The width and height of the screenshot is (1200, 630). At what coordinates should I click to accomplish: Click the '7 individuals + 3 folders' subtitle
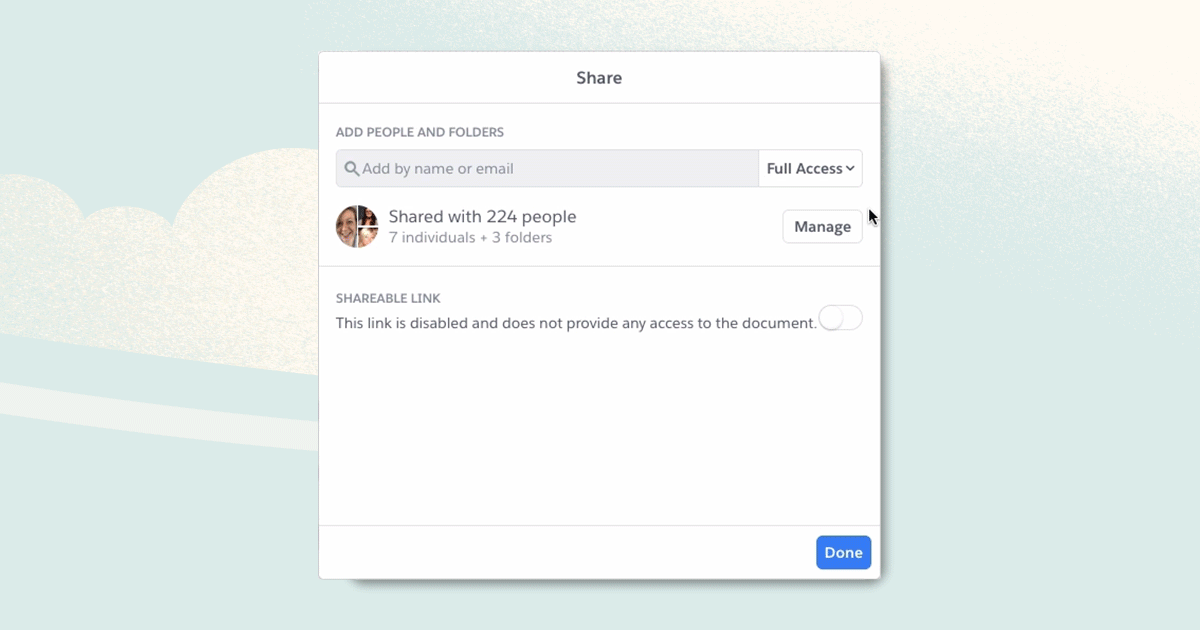pos(470,238)
